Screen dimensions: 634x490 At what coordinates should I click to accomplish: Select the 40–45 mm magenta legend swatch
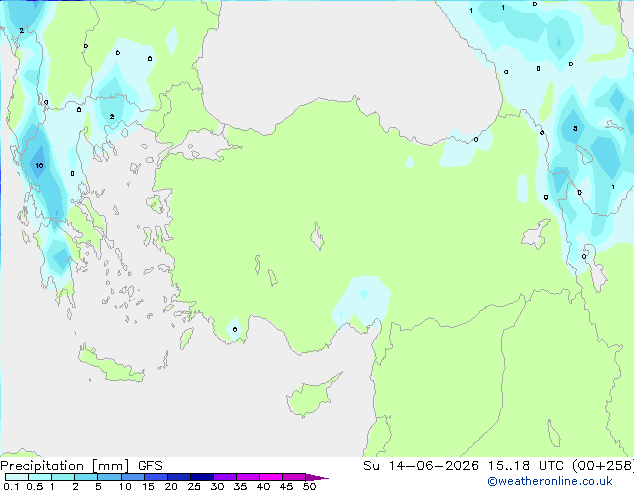(271, 477)
